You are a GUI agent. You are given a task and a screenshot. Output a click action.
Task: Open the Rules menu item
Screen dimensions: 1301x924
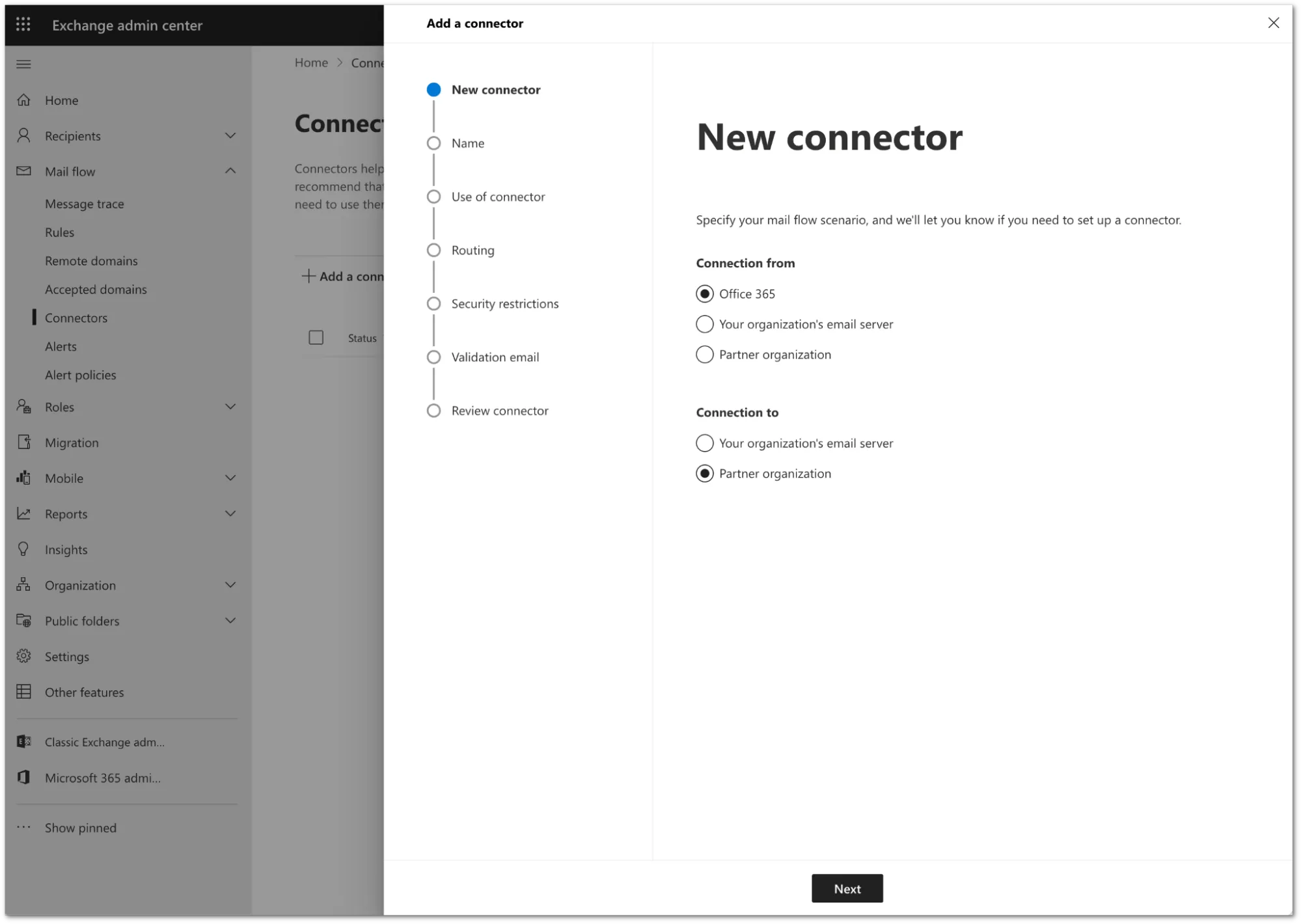pos(60,231)
